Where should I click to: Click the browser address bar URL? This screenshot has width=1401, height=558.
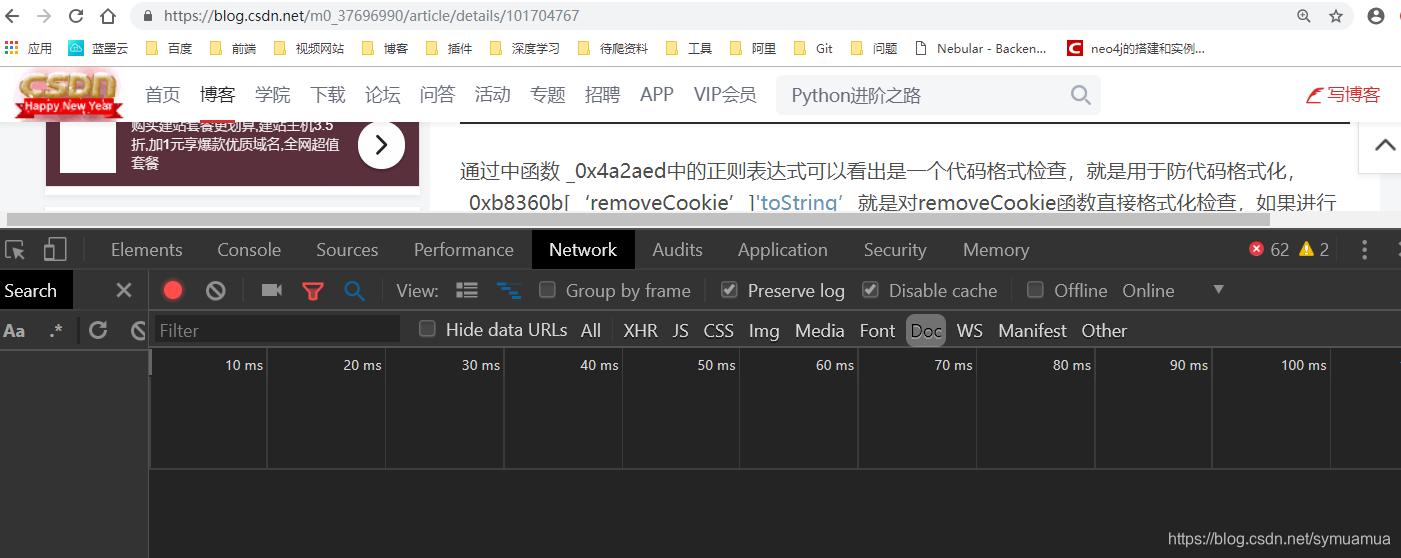(x=371, y=16)
